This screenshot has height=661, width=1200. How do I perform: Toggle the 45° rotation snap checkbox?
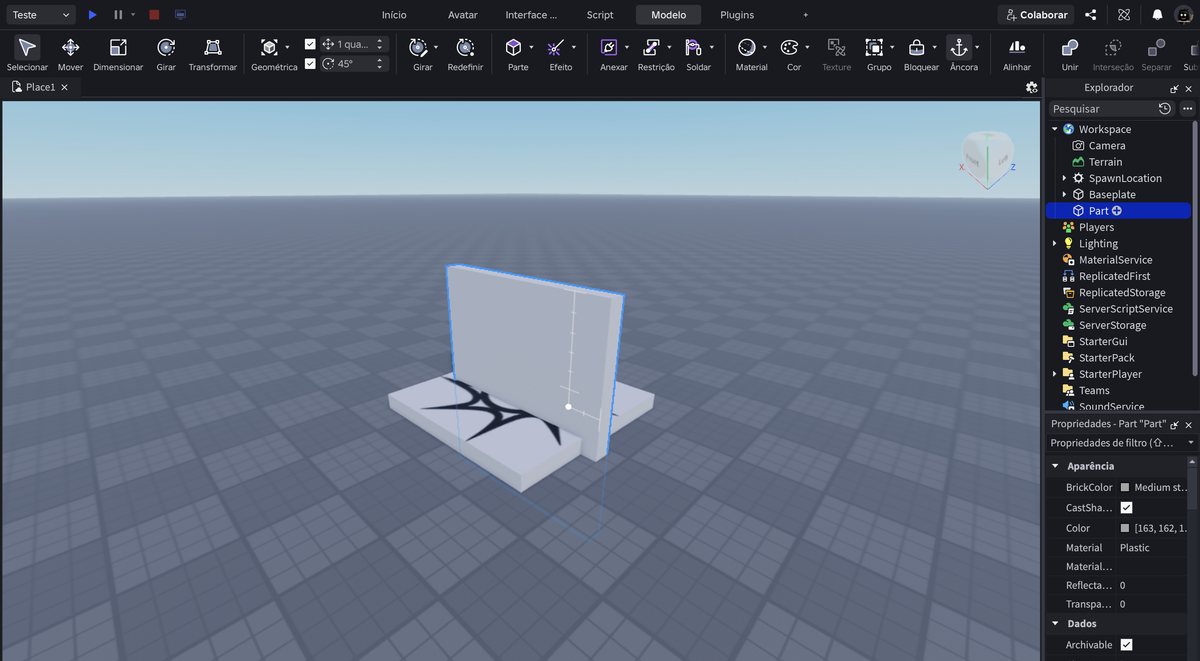pyautogui.click(x=310, y=63)
